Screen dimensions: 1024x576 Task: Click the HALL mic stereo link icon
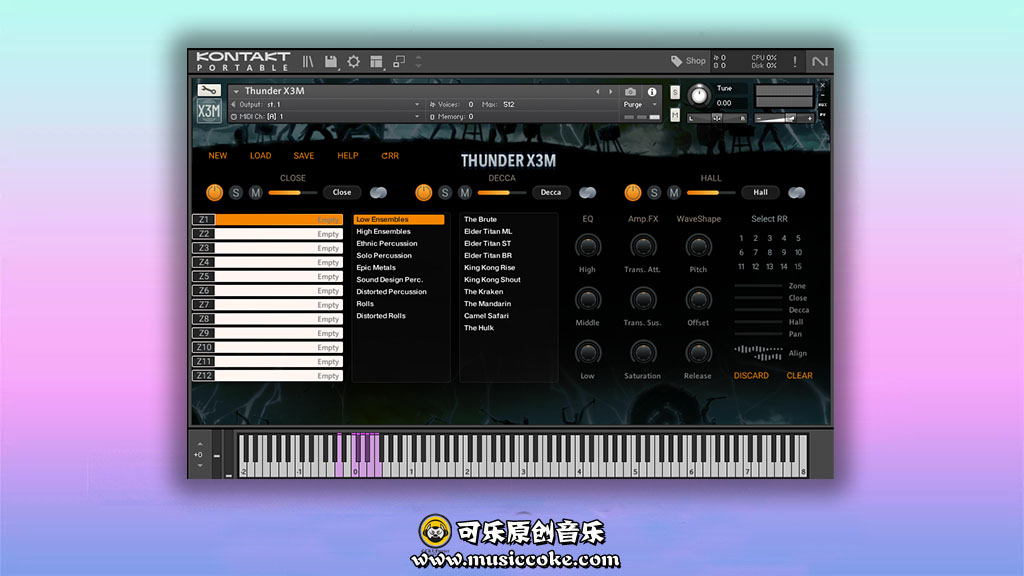796,193
